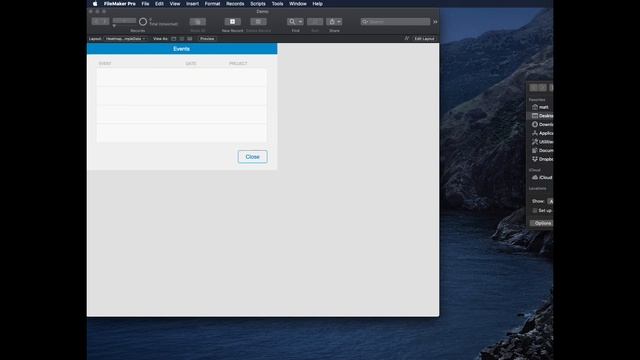
Task: Click the Options button in dialog
Action: point(542,223)
